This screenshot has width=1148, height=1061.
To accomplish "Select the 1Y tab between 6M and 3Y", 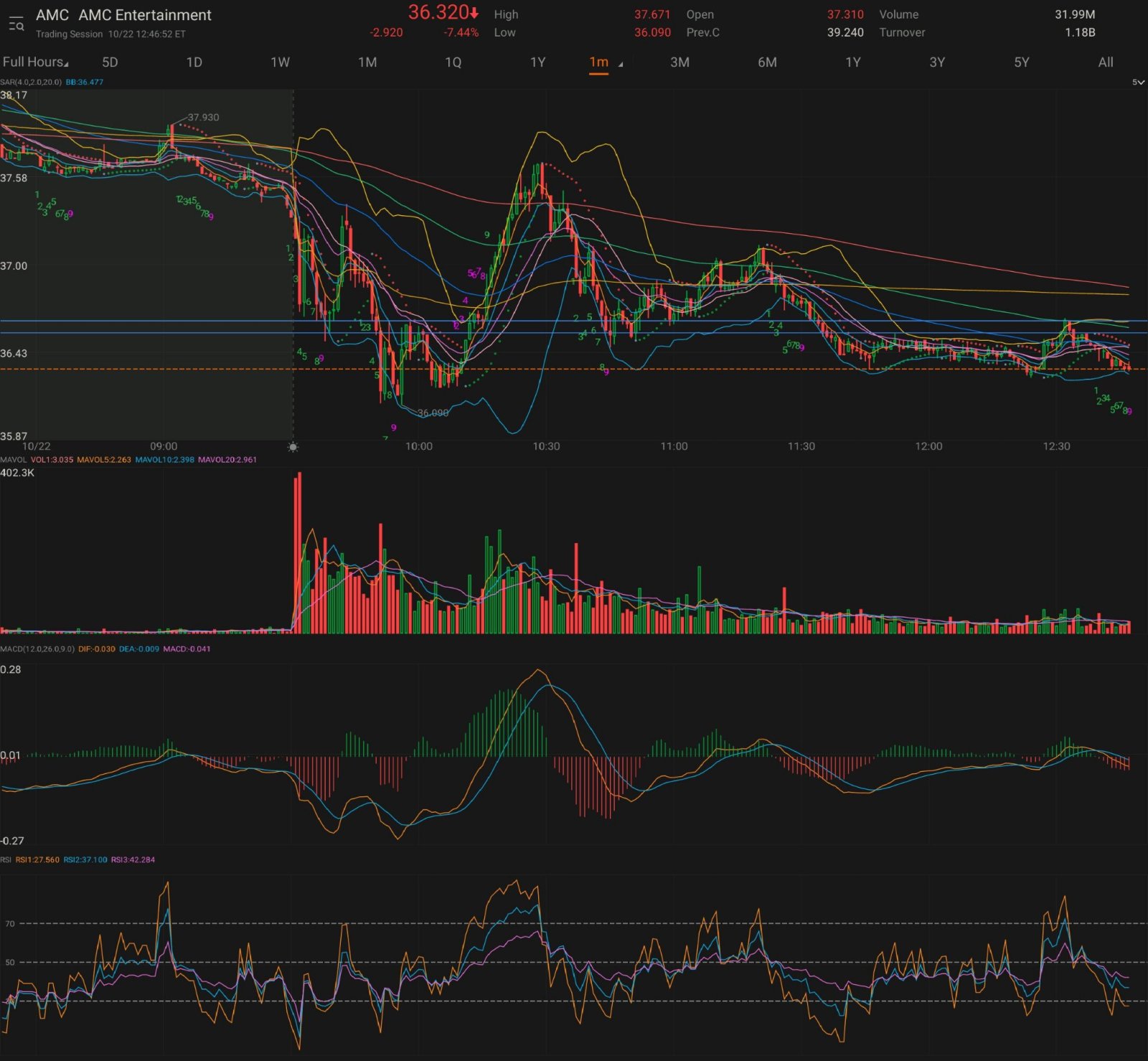I will click(x=852, y=62).
